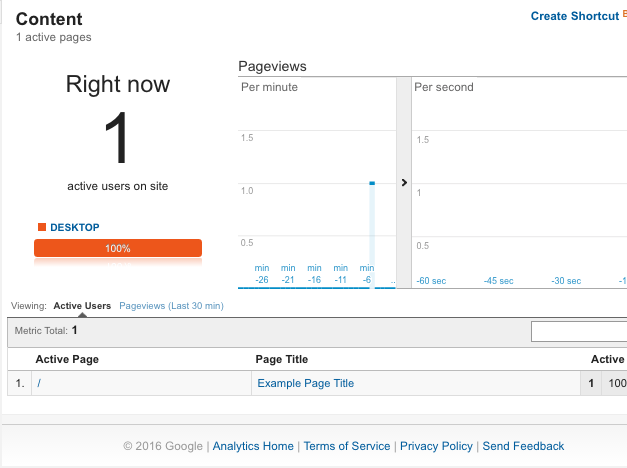627x468 pixels.
Task: Switch to the Active Users view tab
Action: pyautogui.click(x=82, y=305)
